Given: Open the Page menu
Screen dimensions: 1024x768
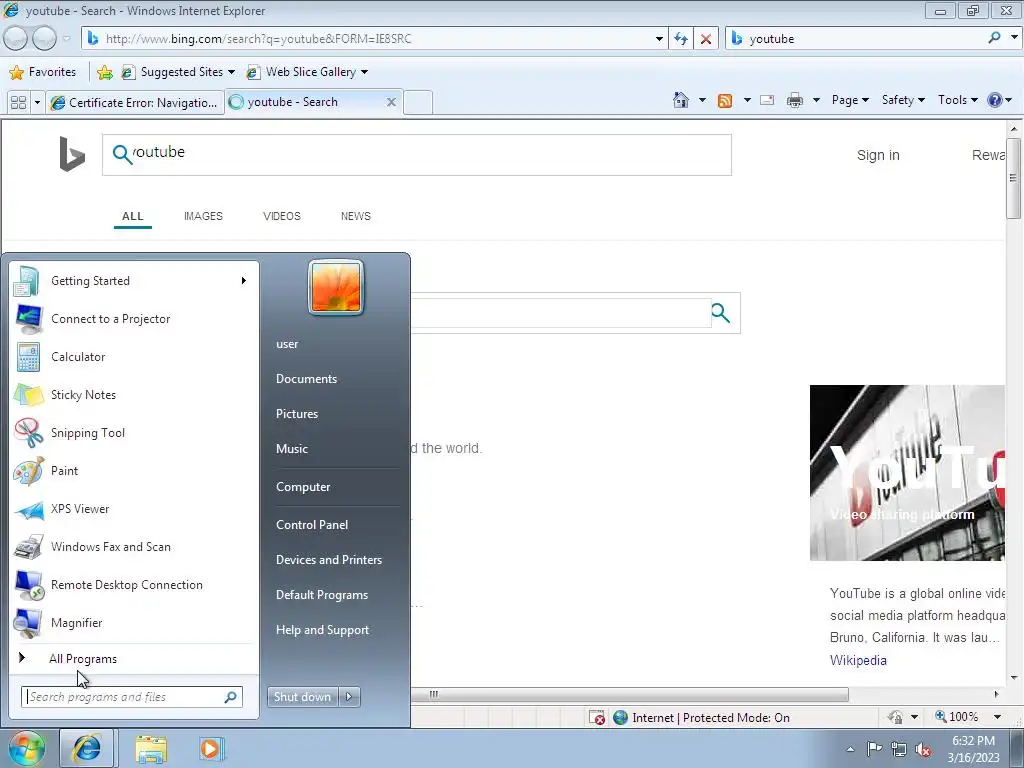Looking at the screenshot, I should [850, 100].
